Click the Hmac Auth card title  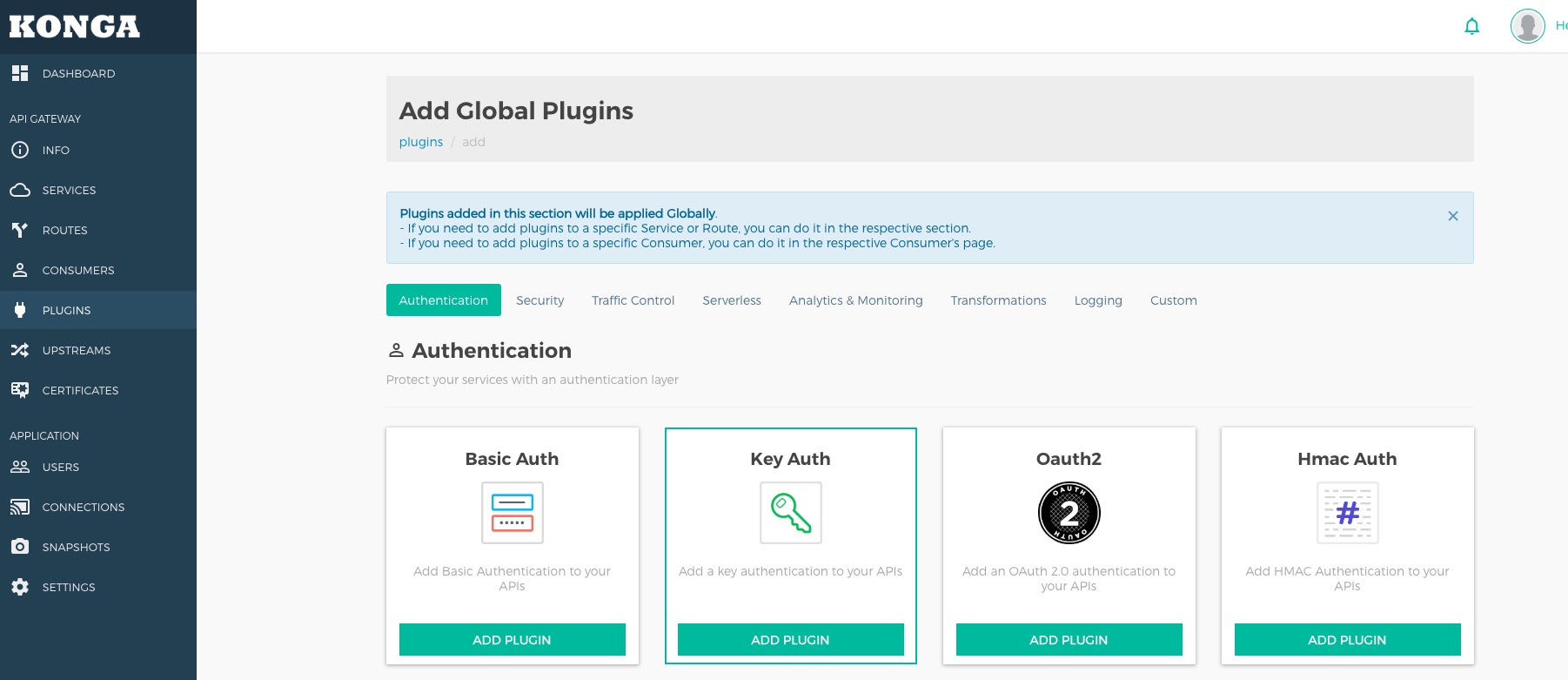[x=1348, y=459]
